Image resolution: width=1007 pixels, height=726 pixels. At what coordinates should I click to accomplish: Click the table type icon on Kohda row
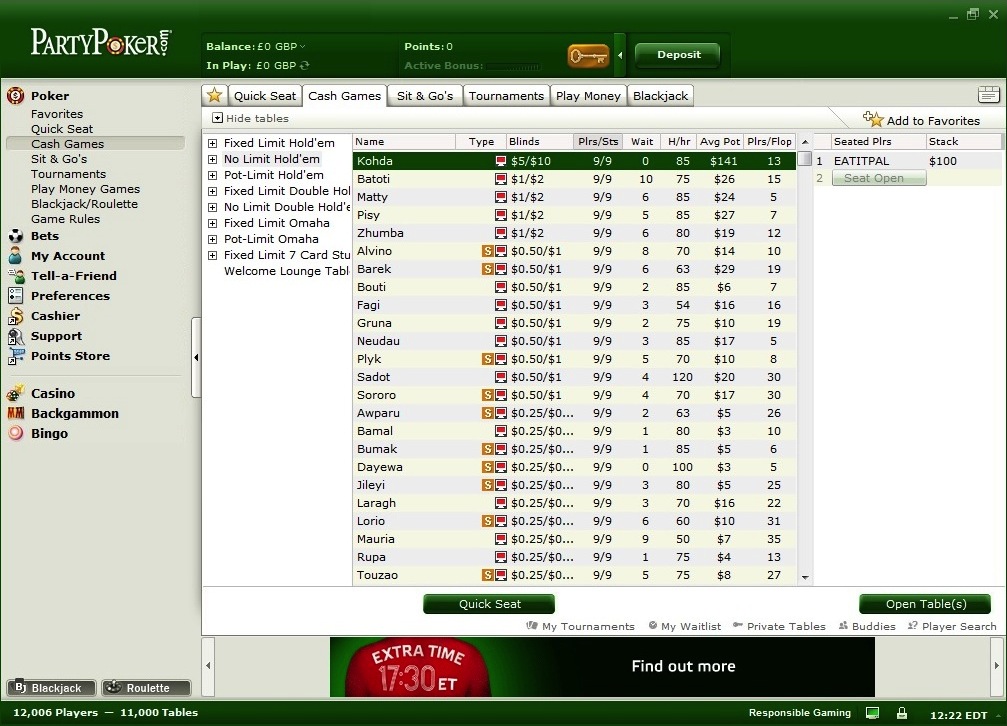coord(501,161)
